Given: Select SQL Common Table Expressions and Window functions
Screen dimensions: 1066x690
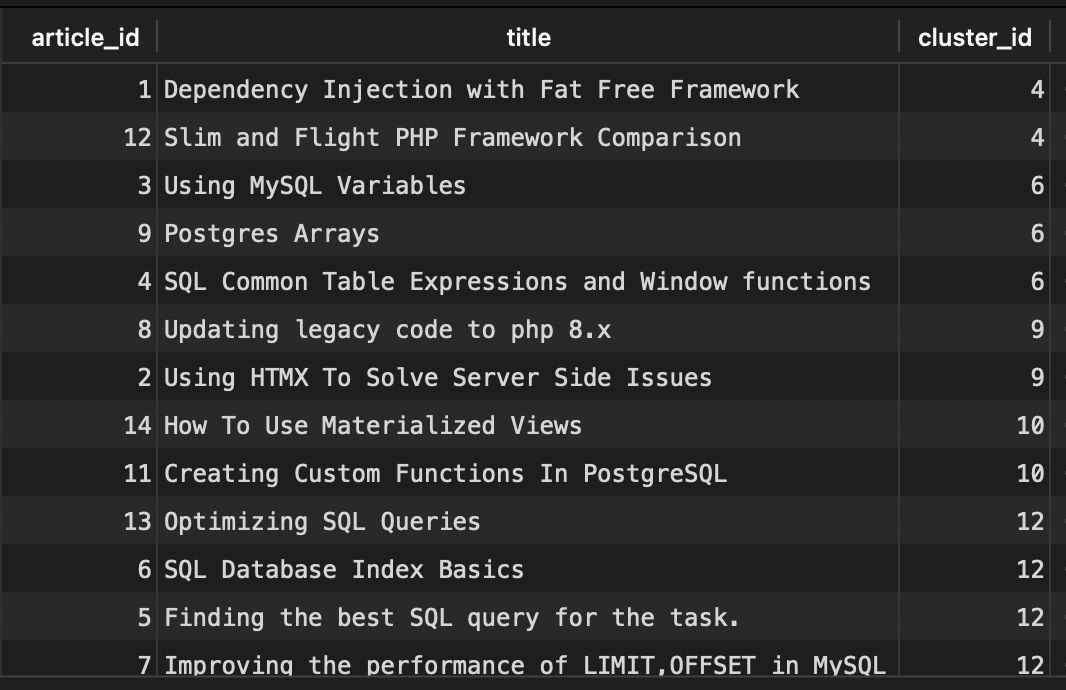Looking at the screenshot, I should pyautogui.click(x=517, y=281).
